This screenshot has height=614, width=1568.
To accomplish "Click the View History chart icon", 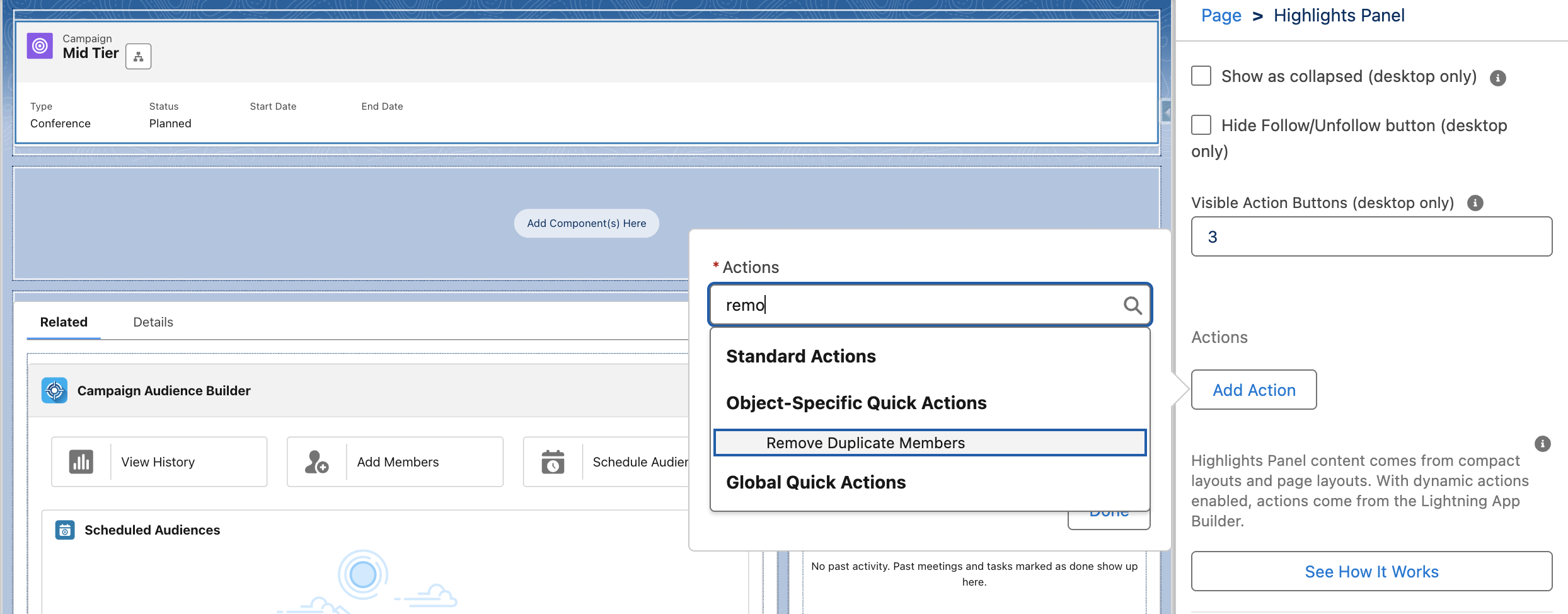I will 81,462.
